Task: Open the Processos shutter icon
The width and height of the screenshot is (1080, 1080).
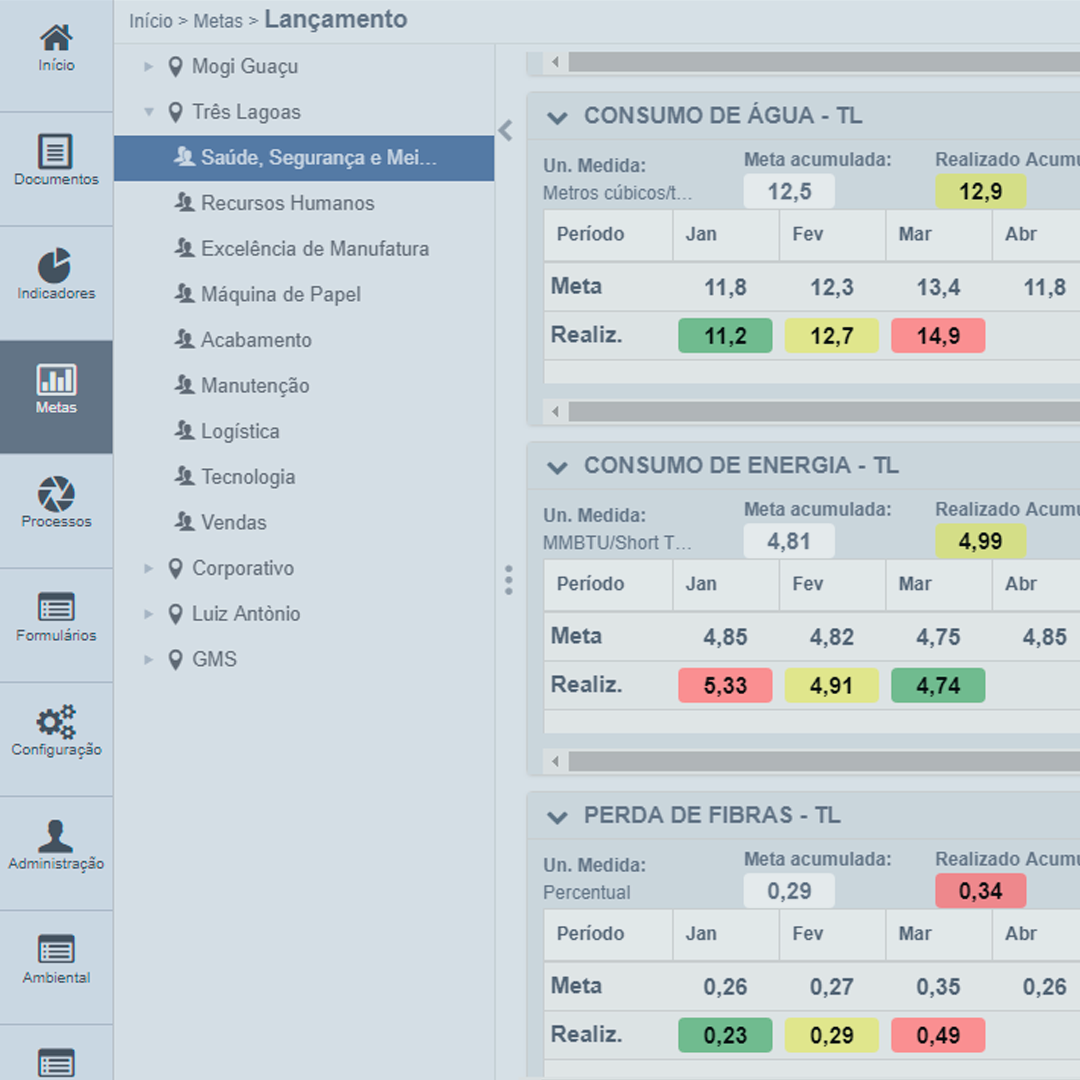Action: (x=56, y=494)
